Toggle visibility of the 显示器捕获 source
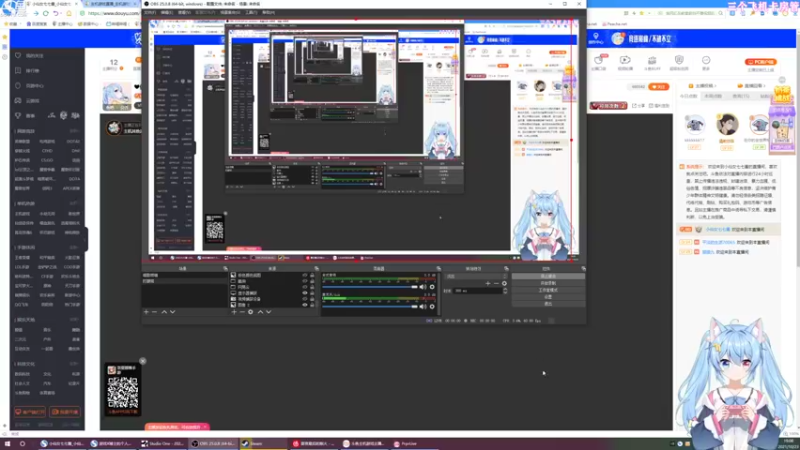This screenshot has height=450, width=800. (x=305, y=293)
